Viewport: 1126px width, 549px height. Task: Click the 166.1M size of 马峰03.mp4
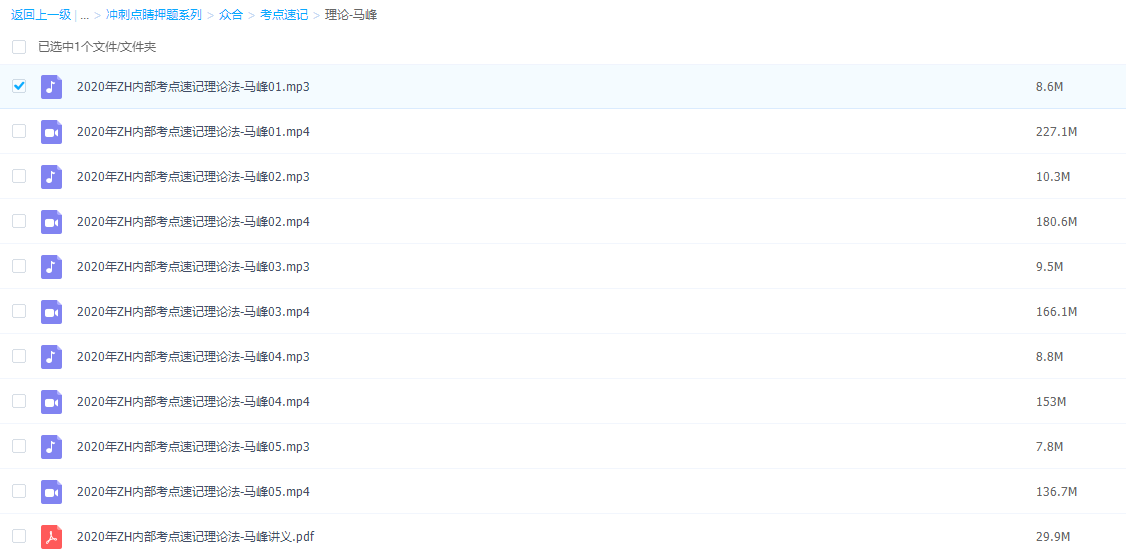(1056, 312)
